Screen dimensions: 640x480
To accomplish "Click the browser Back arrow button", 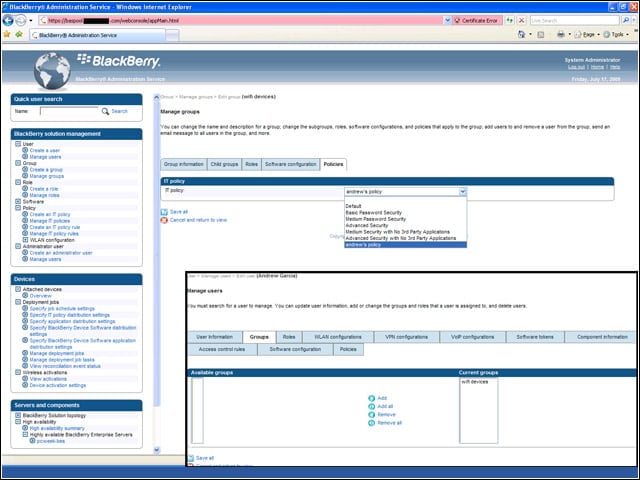I will tap(8, 20).
